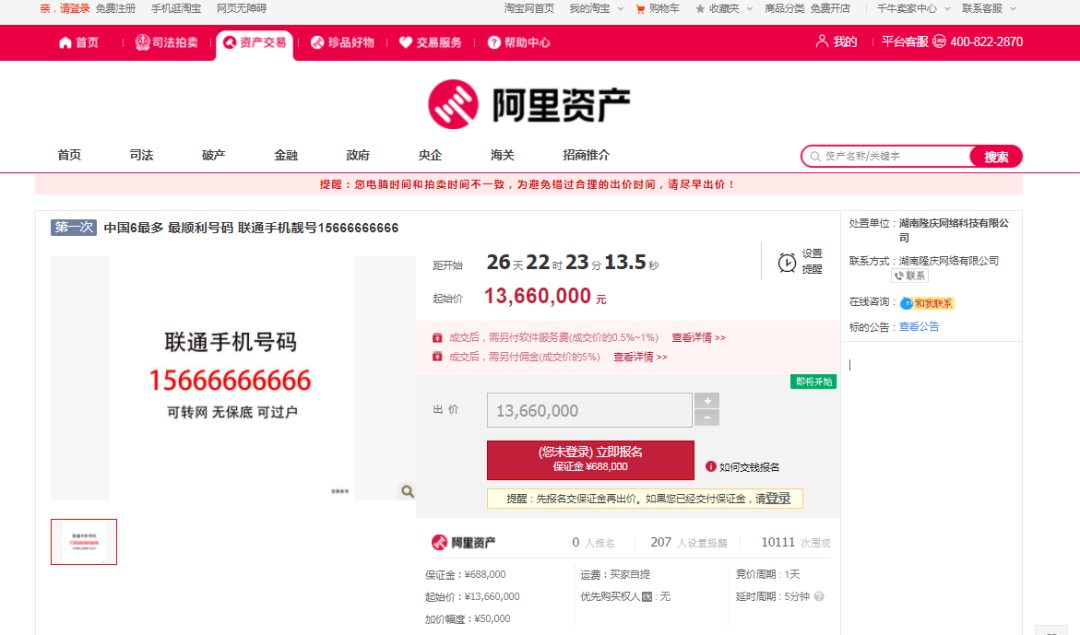This screenshot has width=1080, height=635.
Task: Click the magnifier icon in the search box
Action: coord(816,156)
